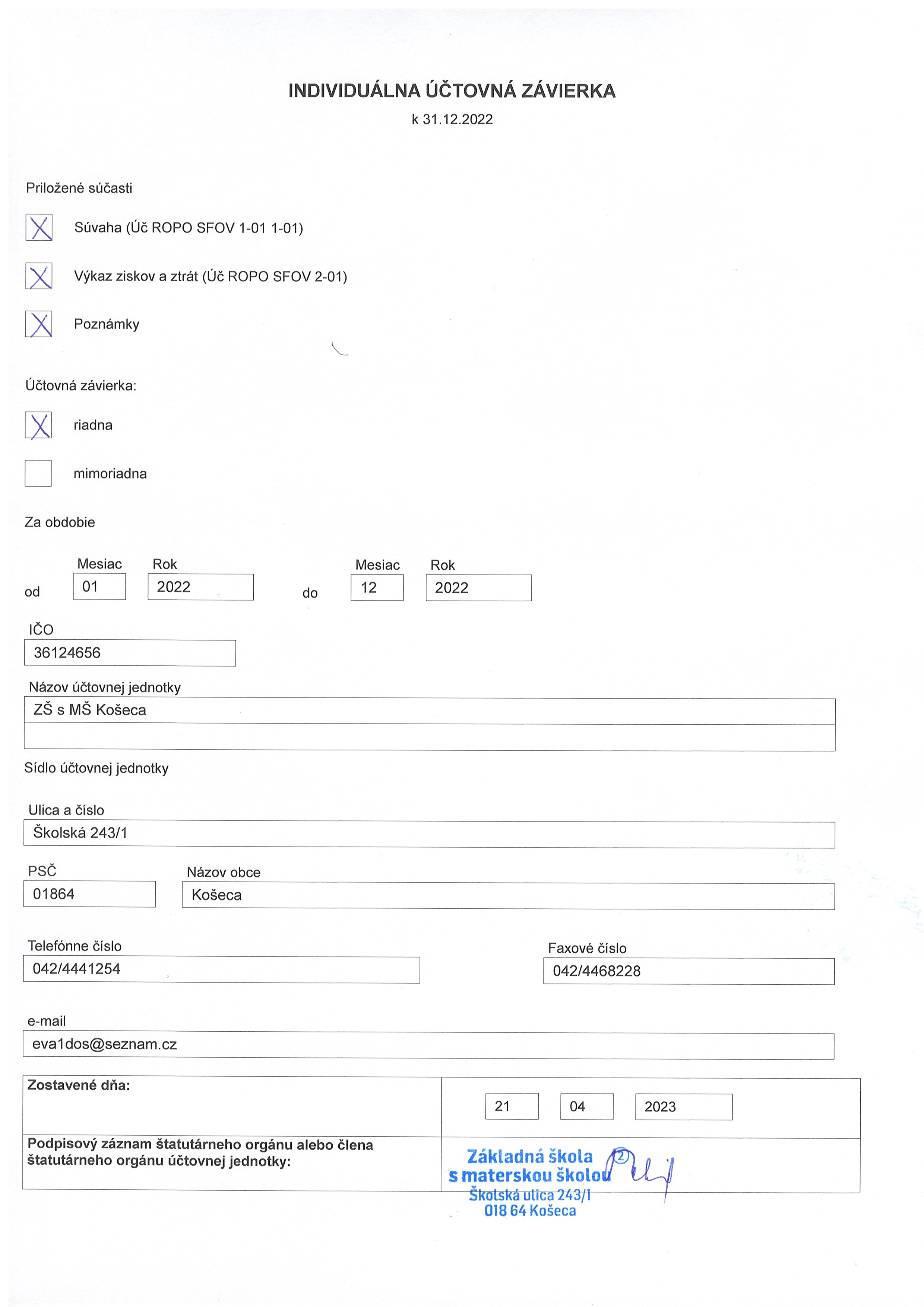Click the Telefónne číslo field
This screenshot has width=924, height=1307.
click(221, 969)
